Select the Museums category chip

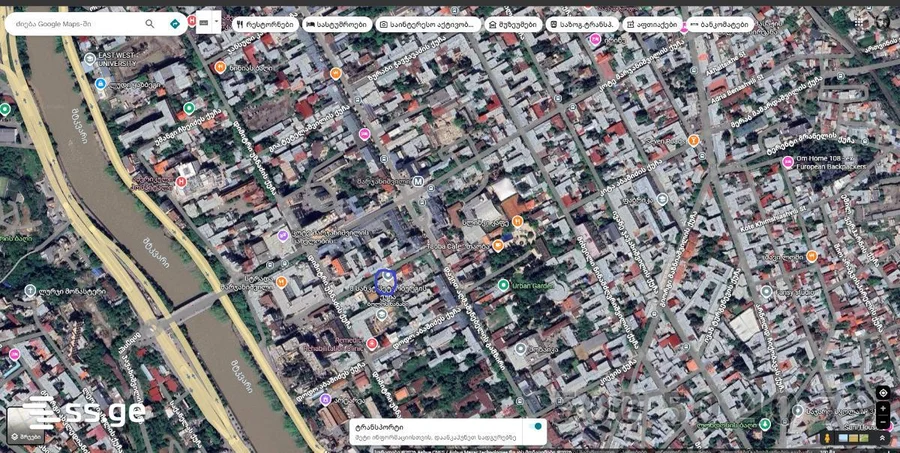click(x=514, y=24)
